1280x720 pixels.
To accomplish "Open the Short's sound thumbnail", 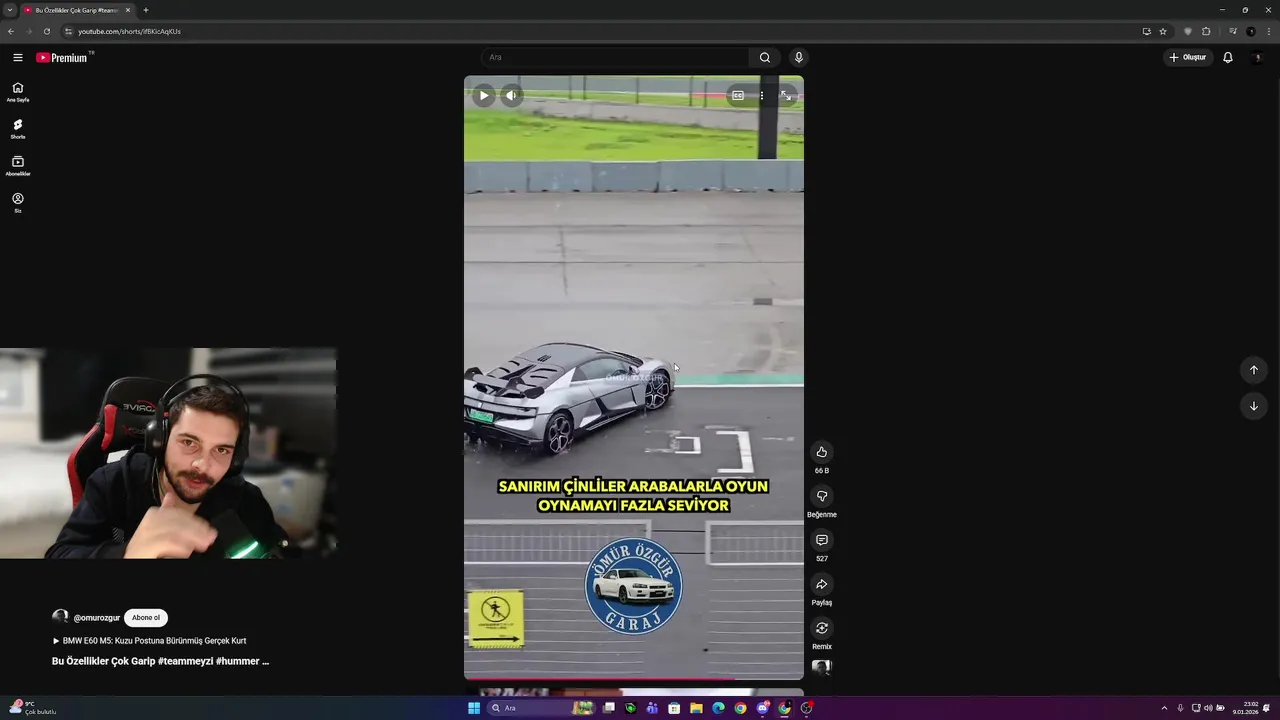I will [x=822, y=668].
